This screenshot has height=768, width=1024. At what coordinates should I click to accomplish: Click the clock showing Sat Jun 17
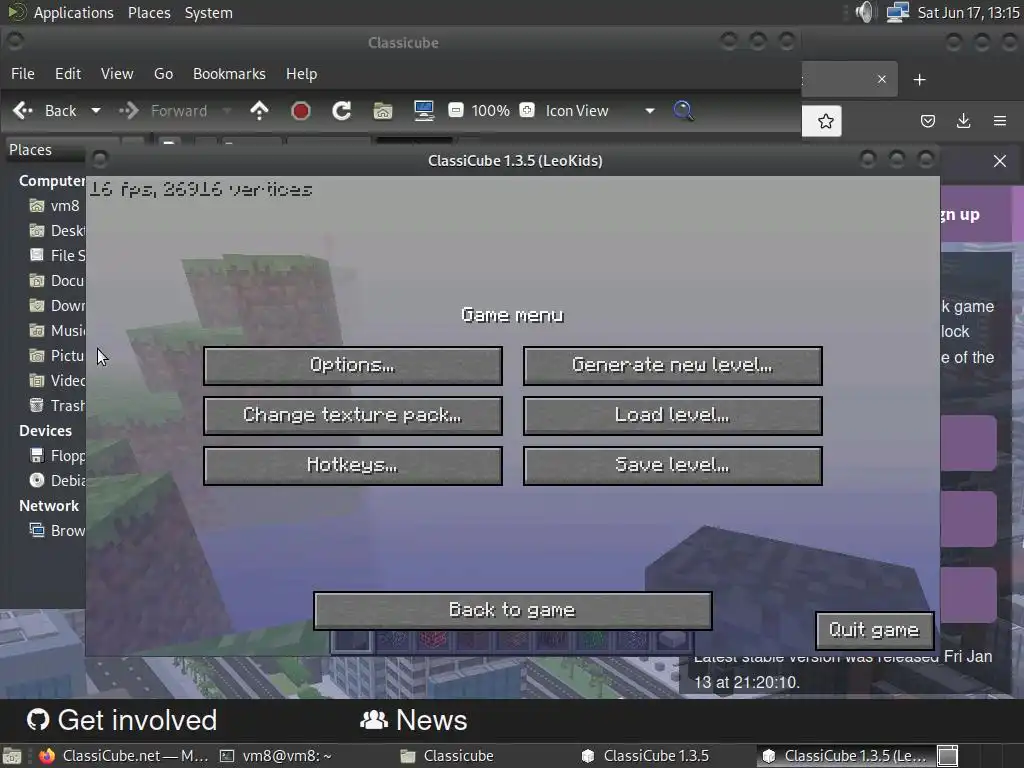969,12
